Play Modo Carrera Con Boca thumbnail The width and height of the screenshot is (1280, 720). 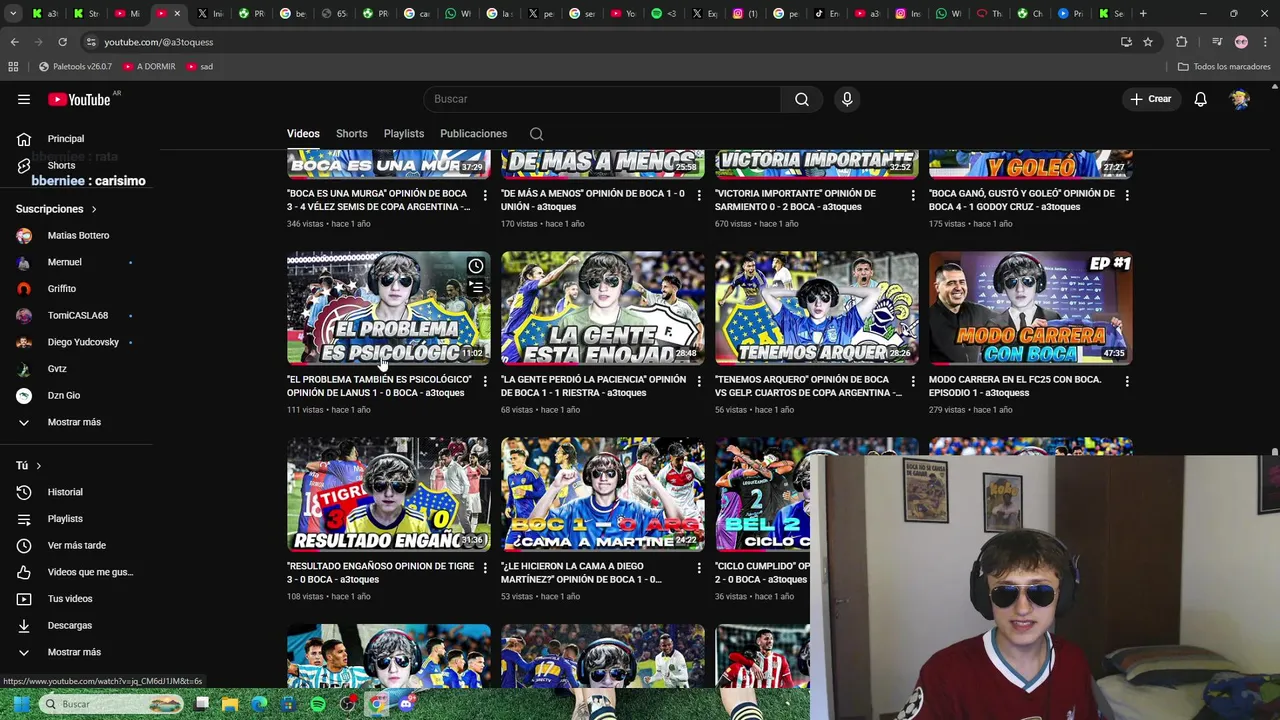(1031, 308)
